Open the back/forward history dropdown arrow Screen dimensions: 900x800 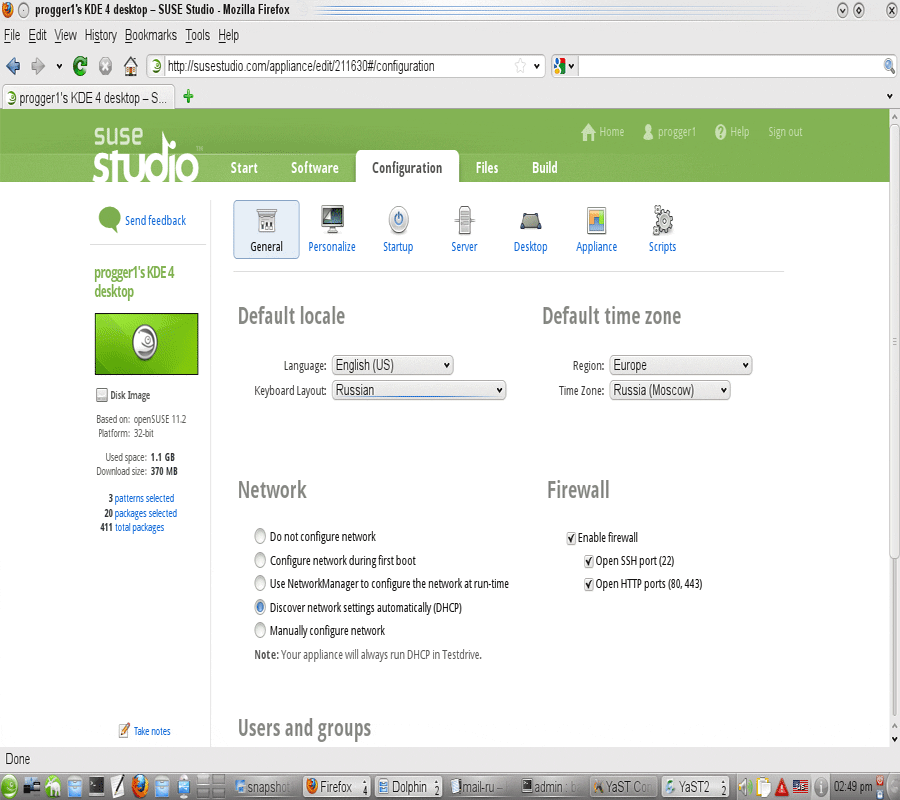59,67
